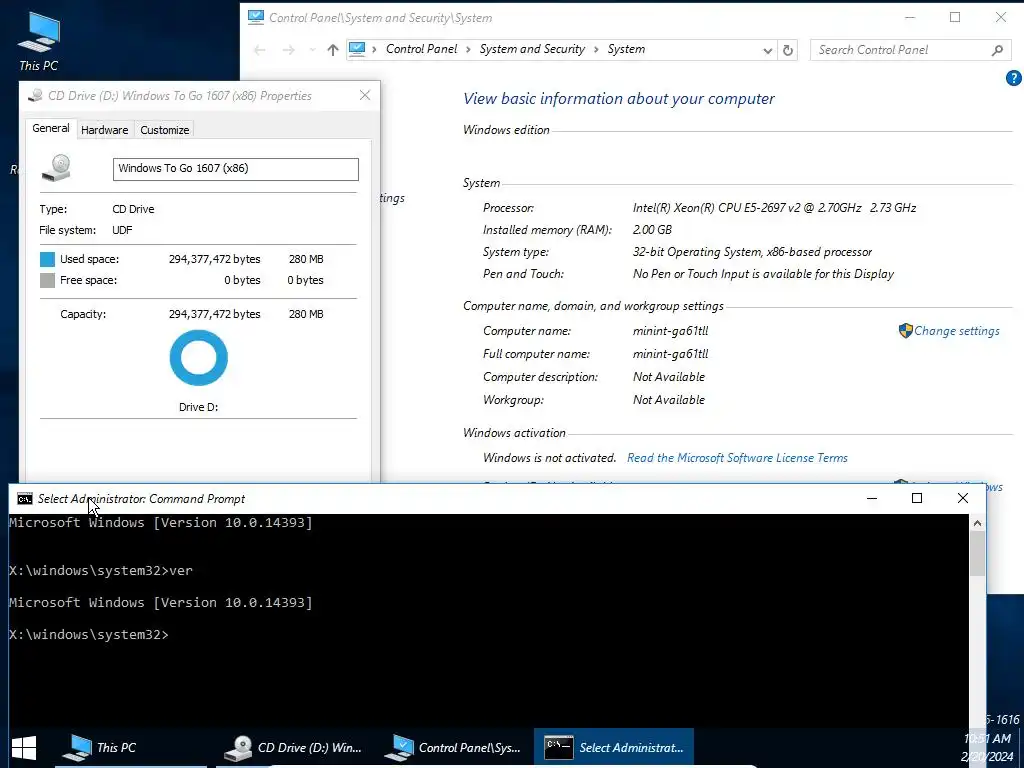The image size is (1024, 768).
Task: Click the UDF file system value
Action: click(x=122, y=230)
